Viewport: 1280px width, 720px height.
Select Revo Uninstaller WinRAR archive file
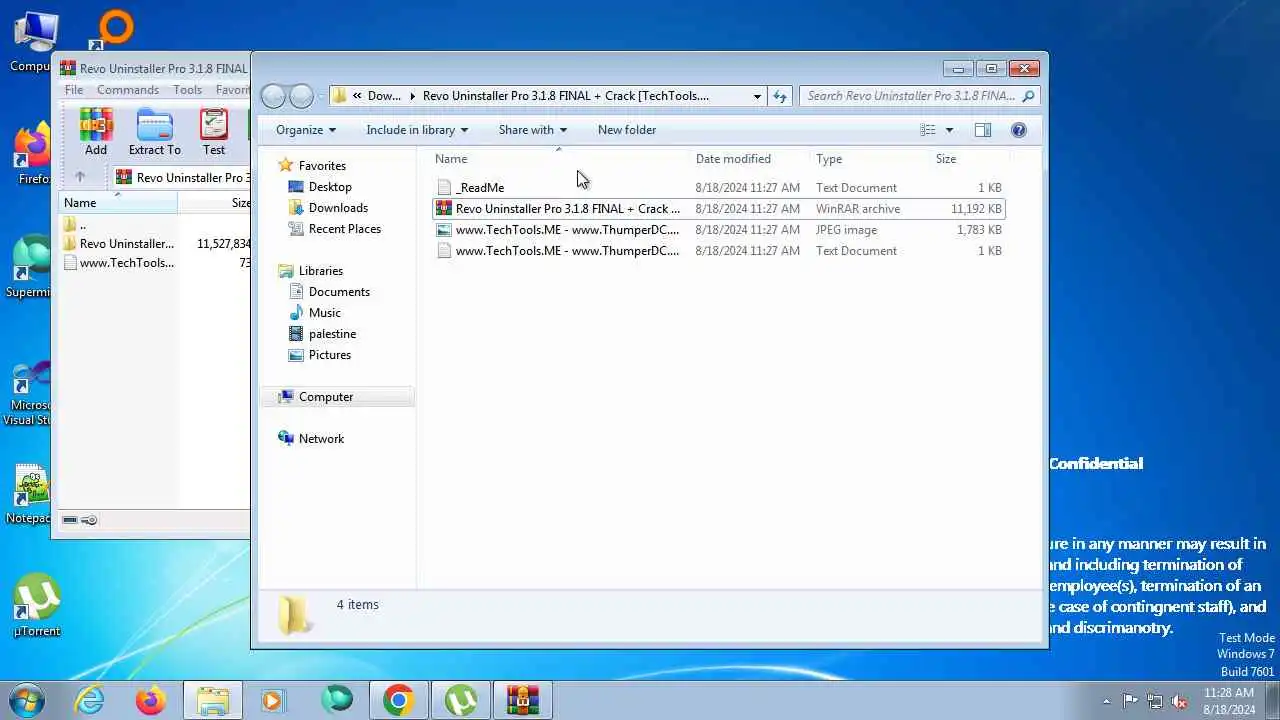[x=718, y=209]
